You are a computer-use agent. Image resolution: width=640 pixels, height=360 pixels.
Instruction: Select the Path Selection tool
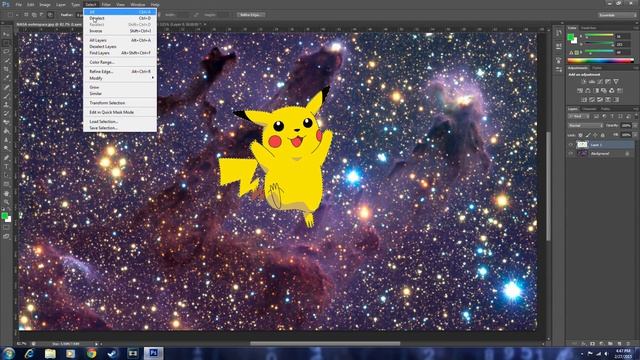pos(6,175)
